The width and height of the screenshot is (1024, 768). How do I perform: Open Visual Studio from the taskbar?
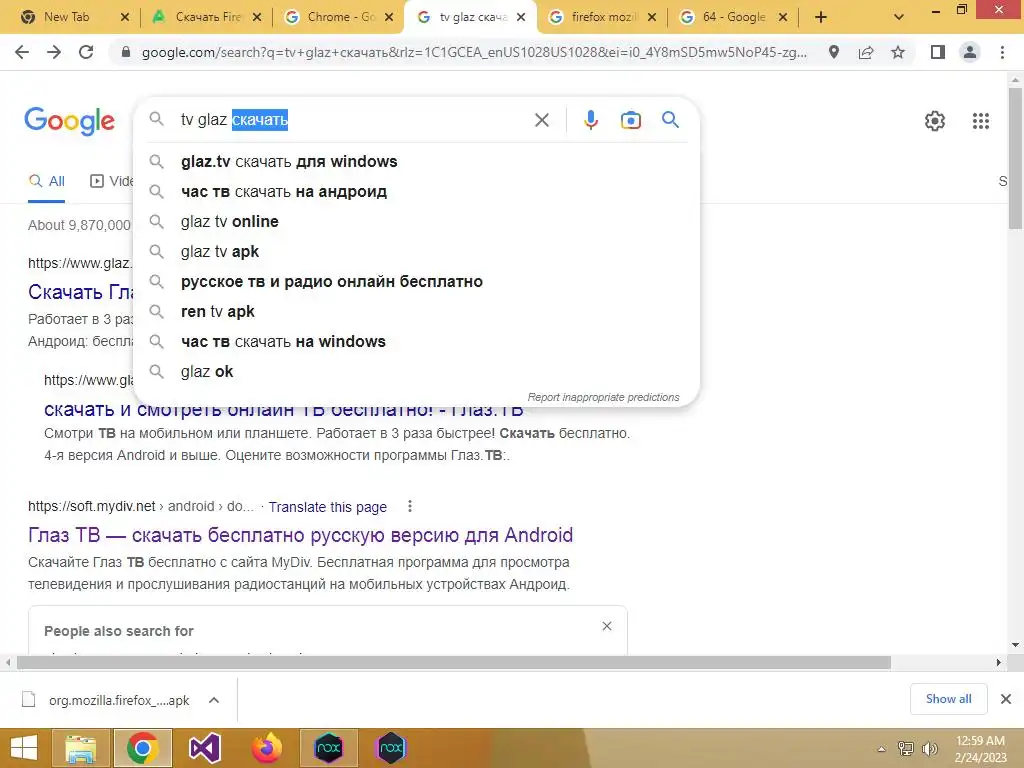click(204, 748)
